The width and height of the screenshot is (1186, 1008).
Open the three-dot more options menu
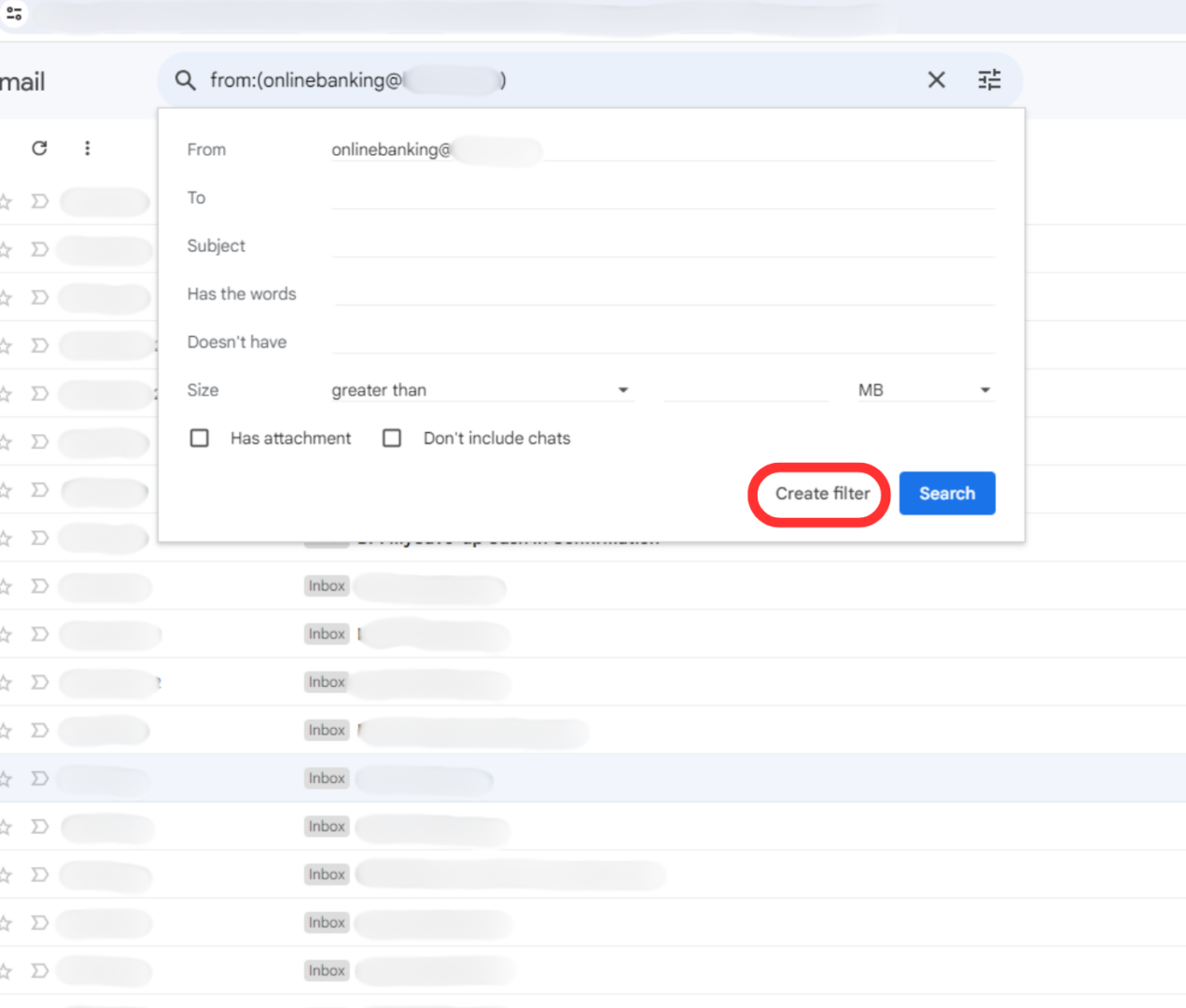(87, 147)
